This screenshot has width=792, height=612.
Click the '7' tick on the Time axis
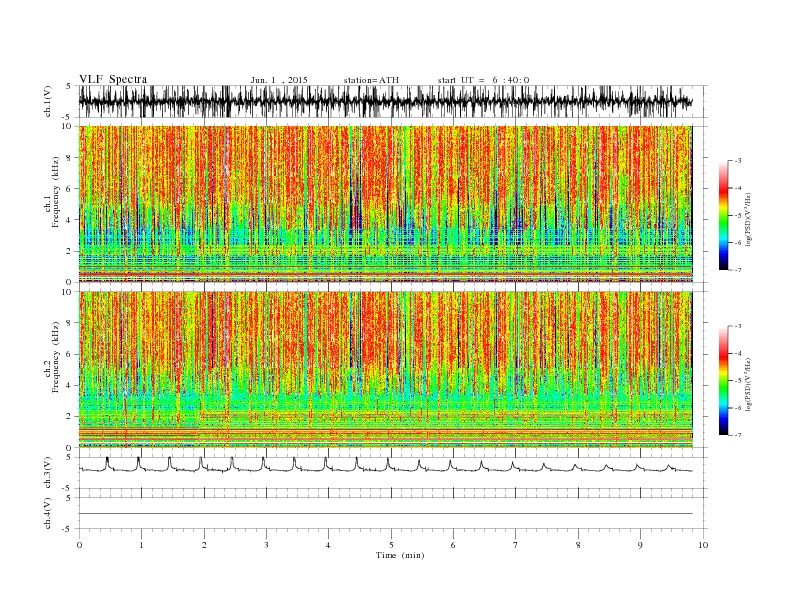click(x=515, y=545)
